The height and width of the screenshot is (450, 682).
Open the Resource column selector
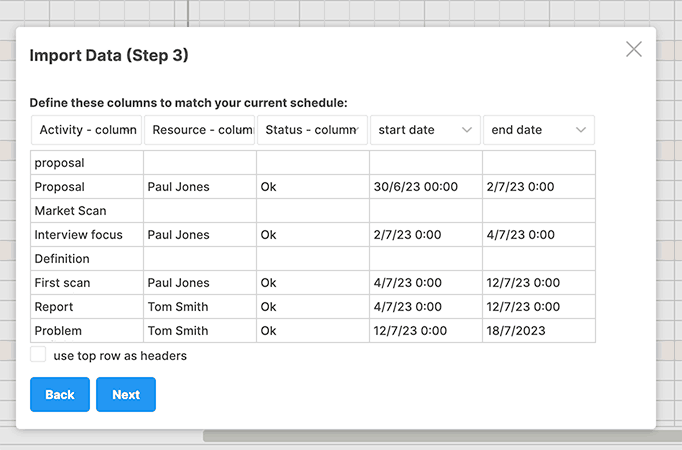pos(200,130)
